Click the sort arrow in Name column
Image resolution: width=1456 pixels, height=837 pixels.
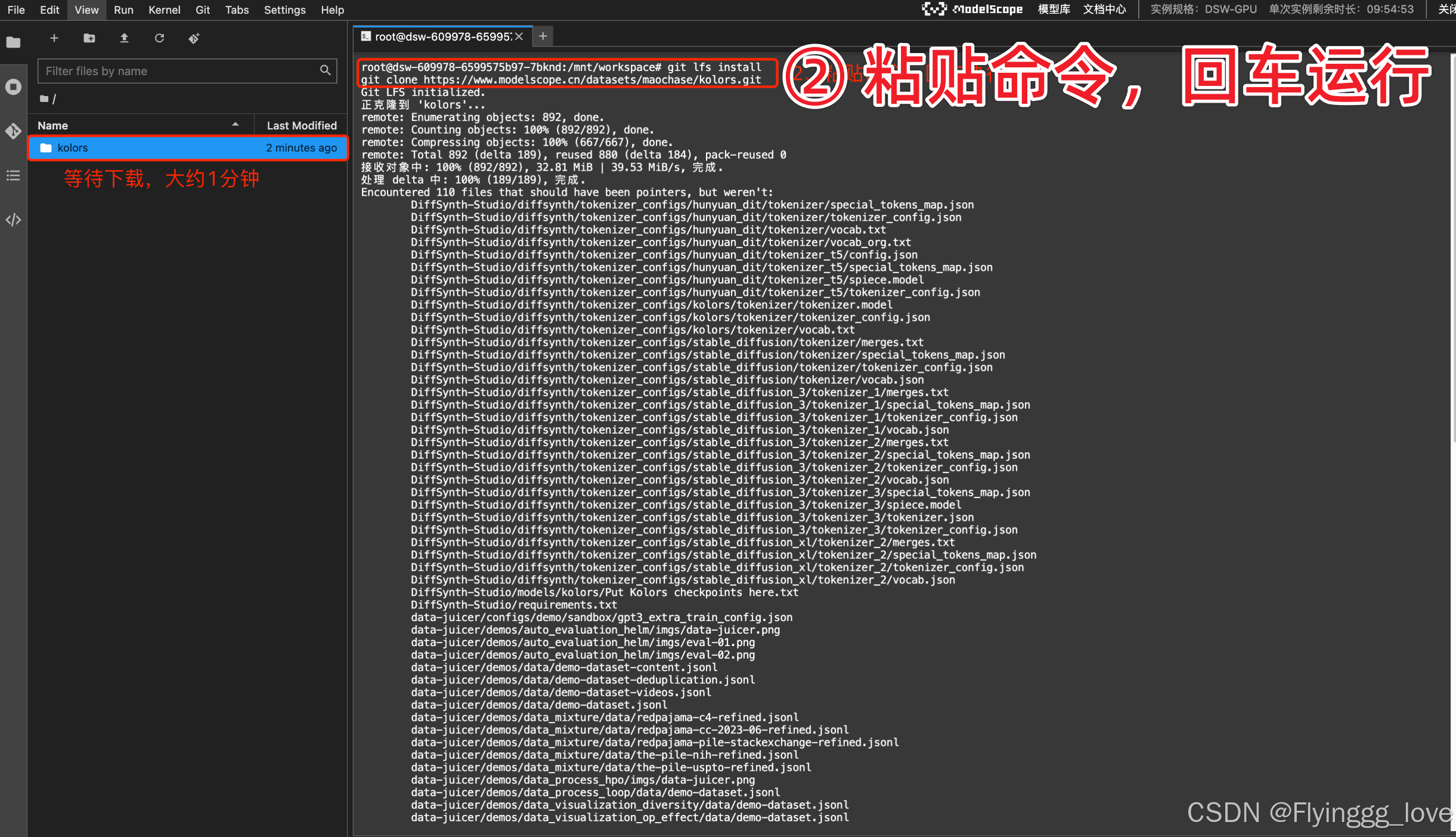pos(236,125)
